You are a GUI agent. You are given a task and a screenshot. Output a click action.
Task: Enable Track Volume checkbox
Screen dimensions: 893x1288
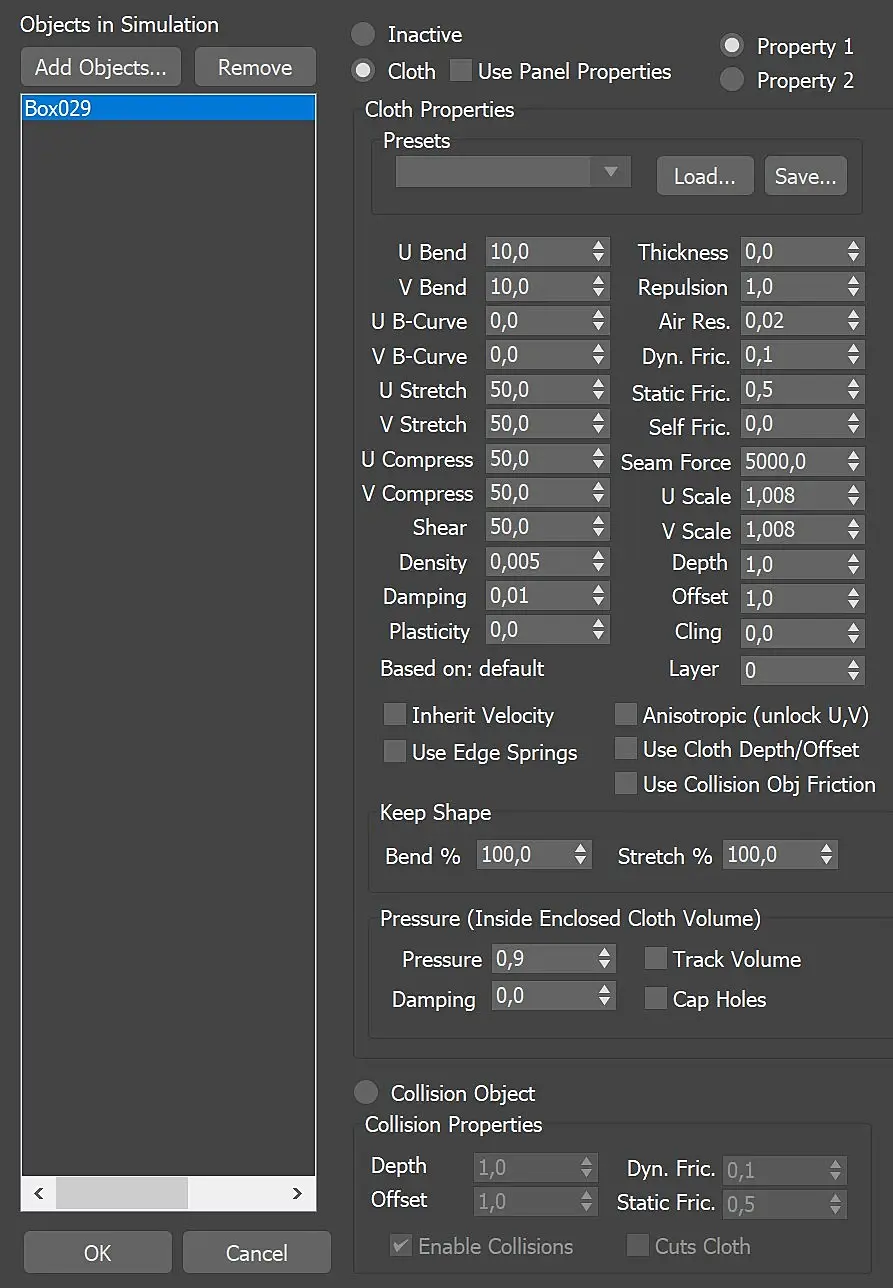tap(656, 959)
